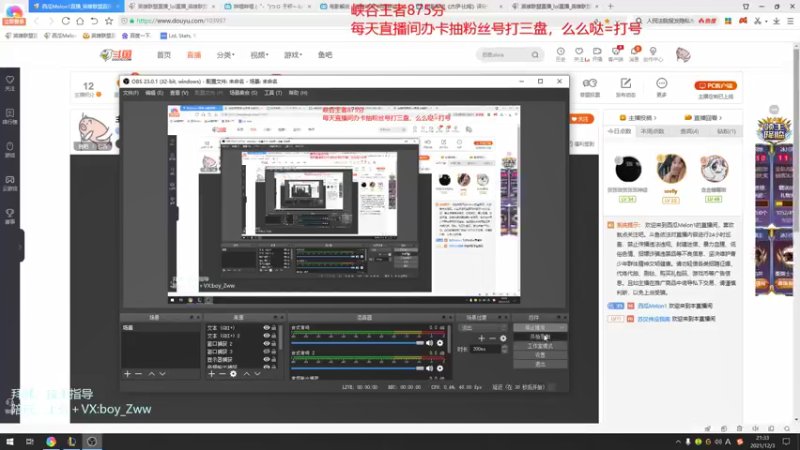Viewport: 800px width, 450px height.
Task: Toggle visibility eye of first text GDI+ source
Action: (x=266, y=328)
